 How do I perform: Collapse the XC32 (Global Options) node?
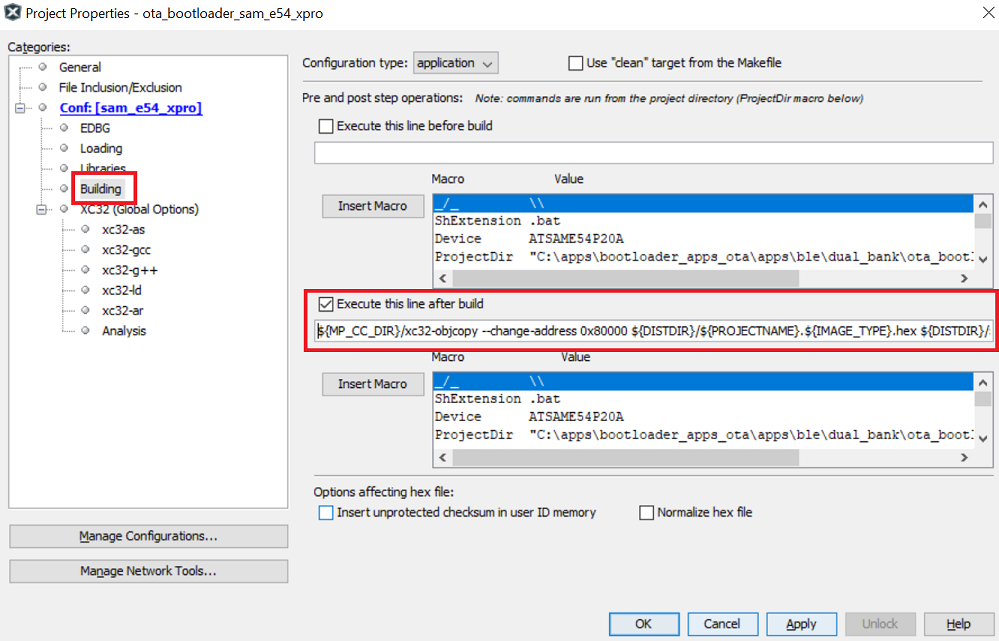[x=41, y=210]
